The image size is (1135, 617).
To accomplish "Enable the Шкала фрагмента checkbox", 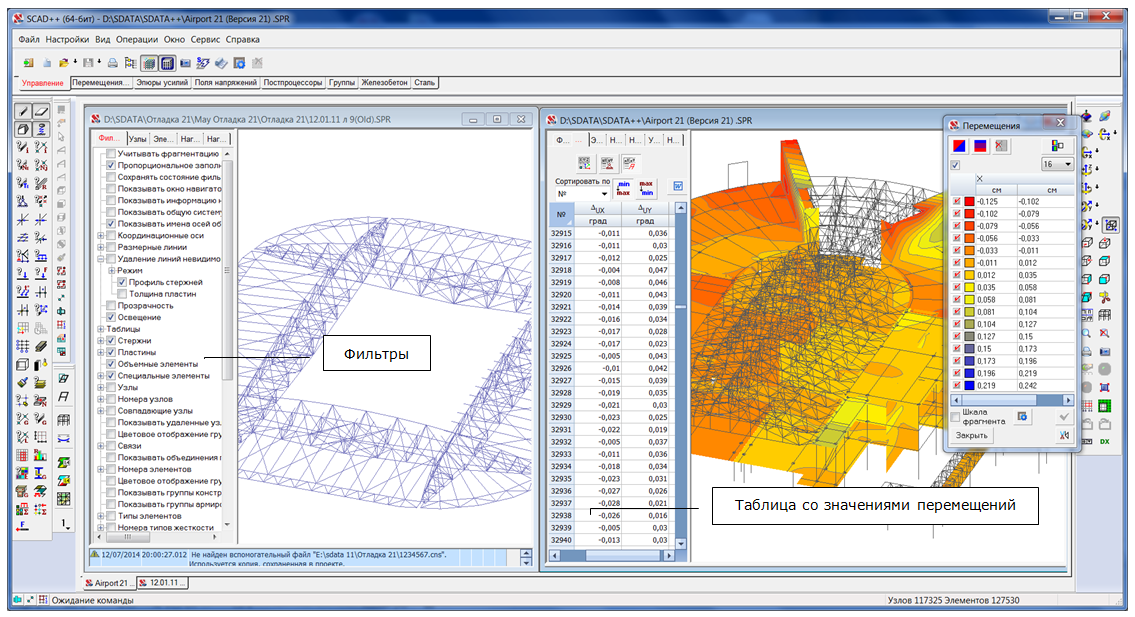I will (956, 416).
